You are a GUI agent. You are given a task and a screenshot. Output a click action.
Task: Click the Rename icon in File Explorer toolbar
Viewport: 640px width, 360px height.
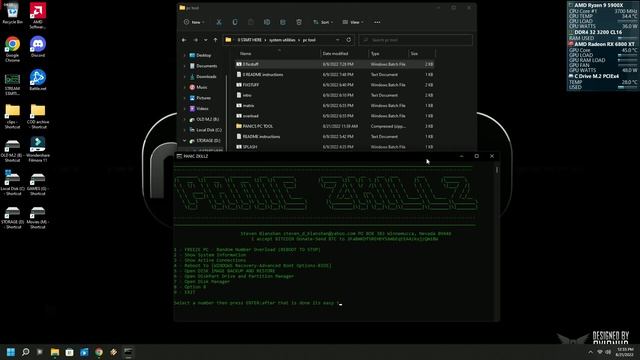coord(267,22)
